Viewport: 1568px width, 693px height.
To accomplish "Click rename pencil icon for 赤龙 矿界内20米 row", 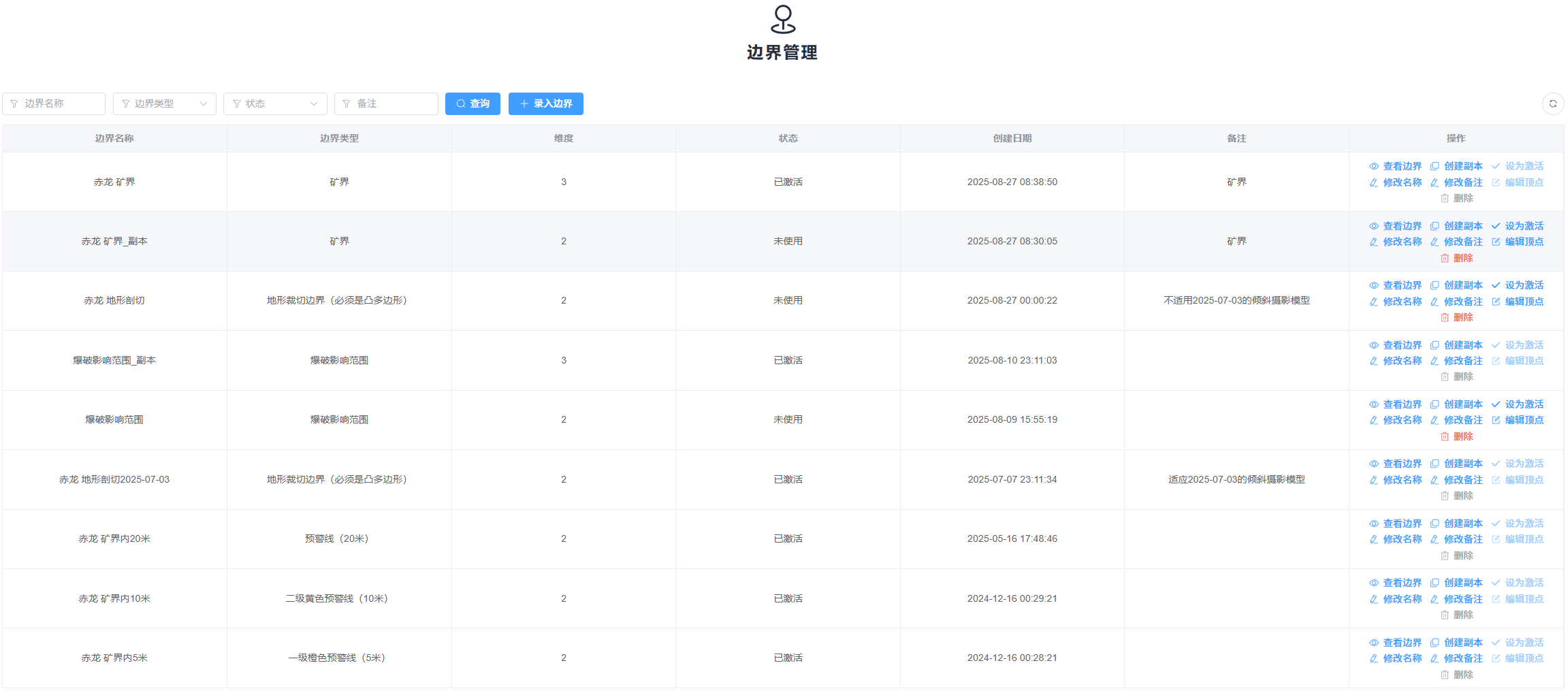I will point(1373,539).
